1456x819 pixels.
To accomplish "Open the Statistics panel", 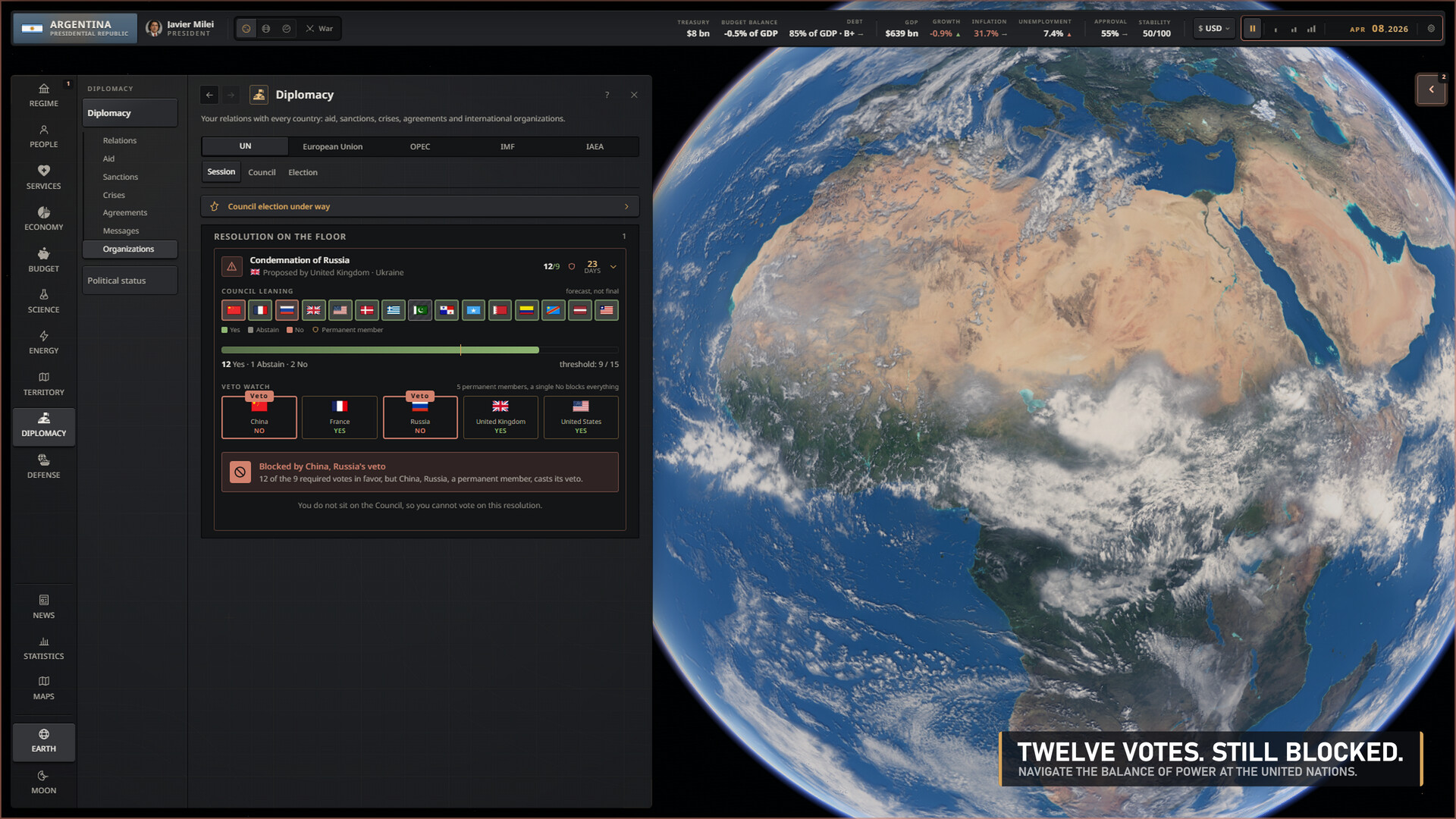I will 43,648.
